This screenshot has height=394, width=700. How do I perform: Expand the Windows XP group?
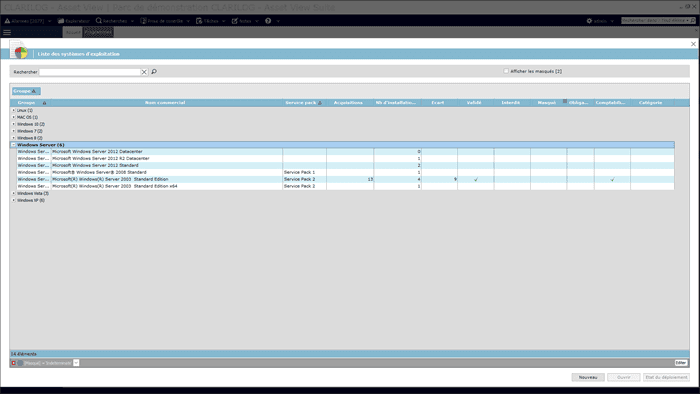coord(13,200)
